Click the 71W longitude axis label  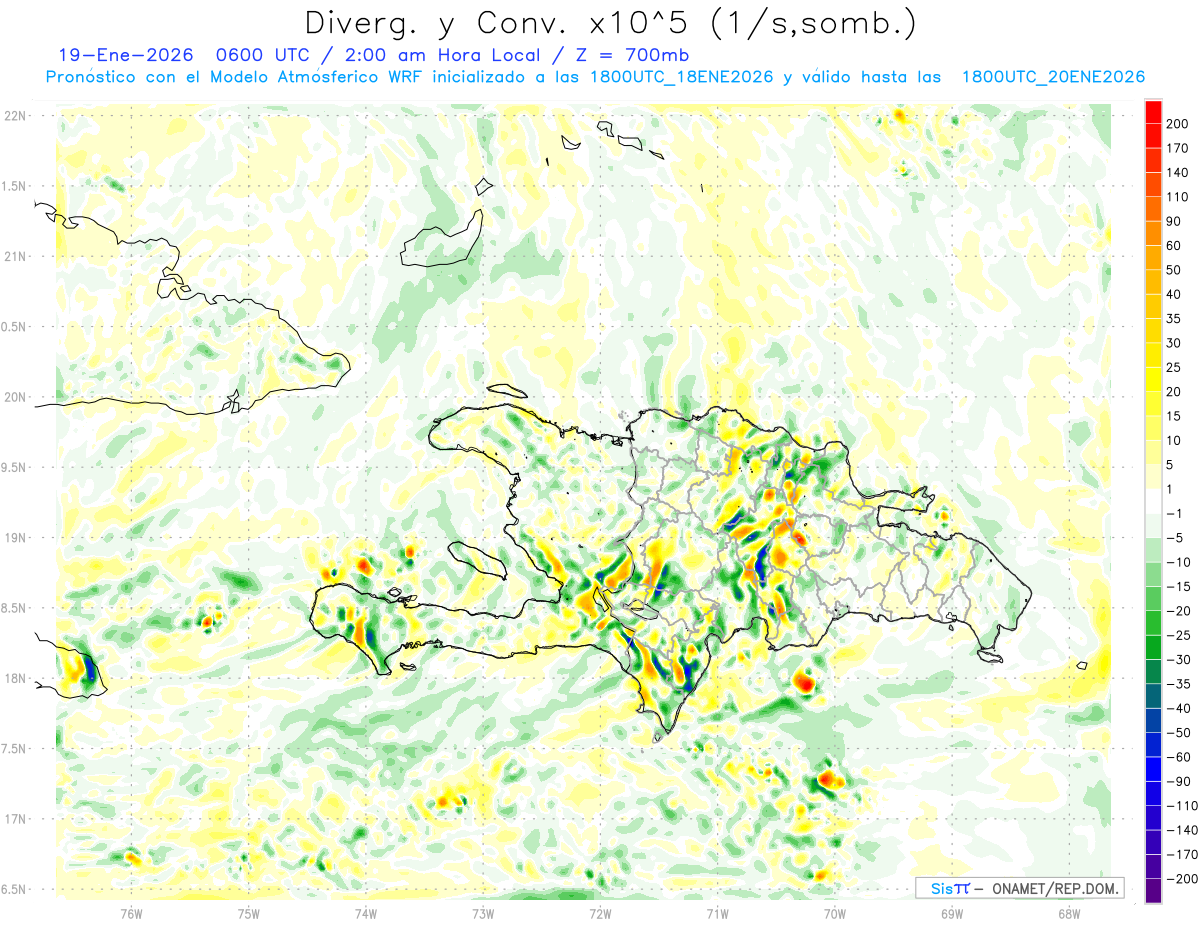click(x=717, y=913)
